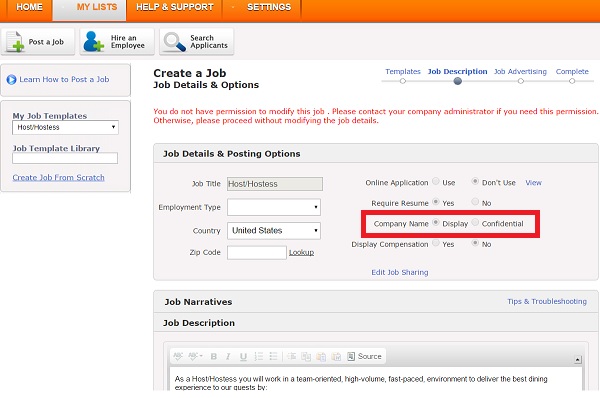Open the My Job Templates dropdown

[65, 127]
